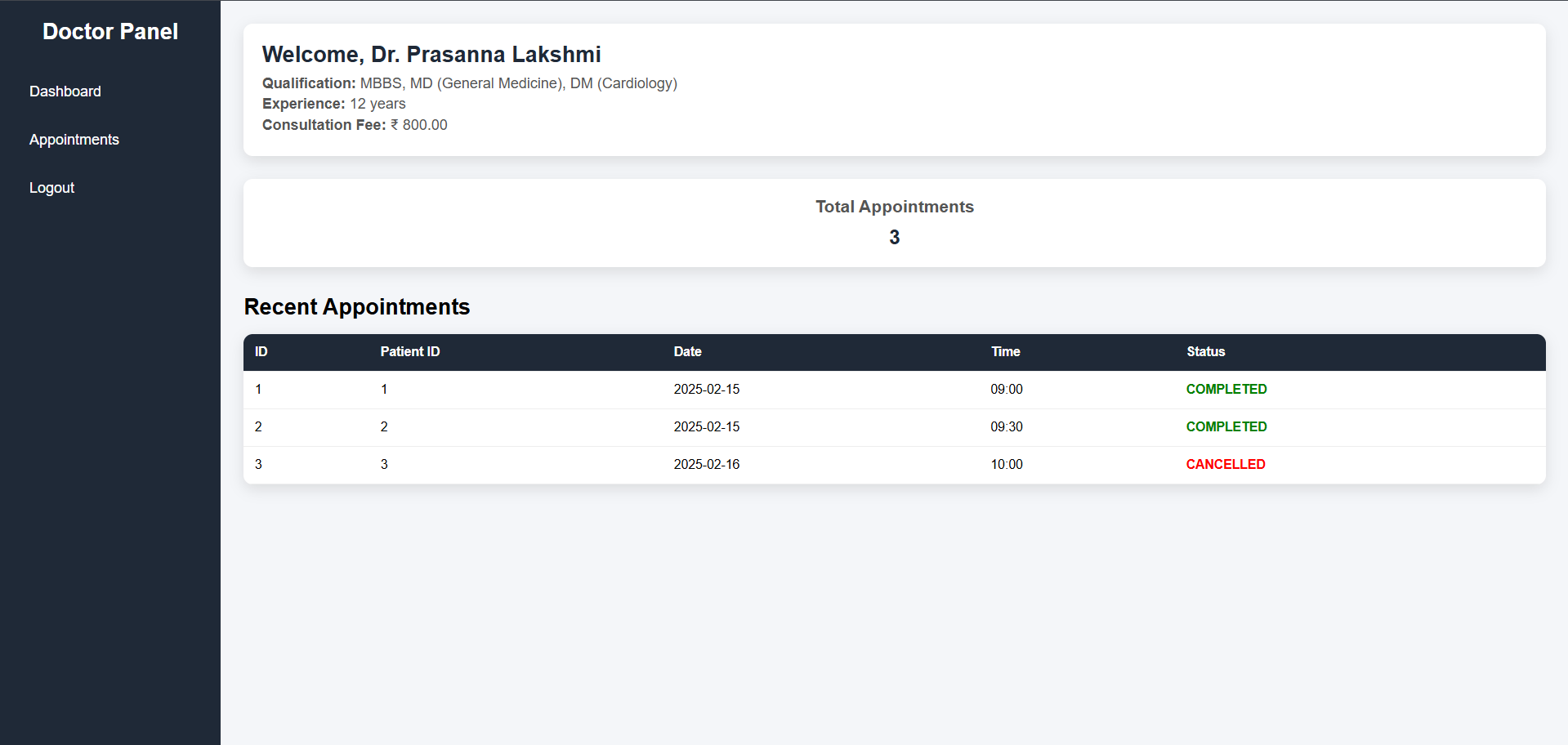1568x745 pixels.
Task: Go to Appointments in the sidebar
Action: pos(74,140)
